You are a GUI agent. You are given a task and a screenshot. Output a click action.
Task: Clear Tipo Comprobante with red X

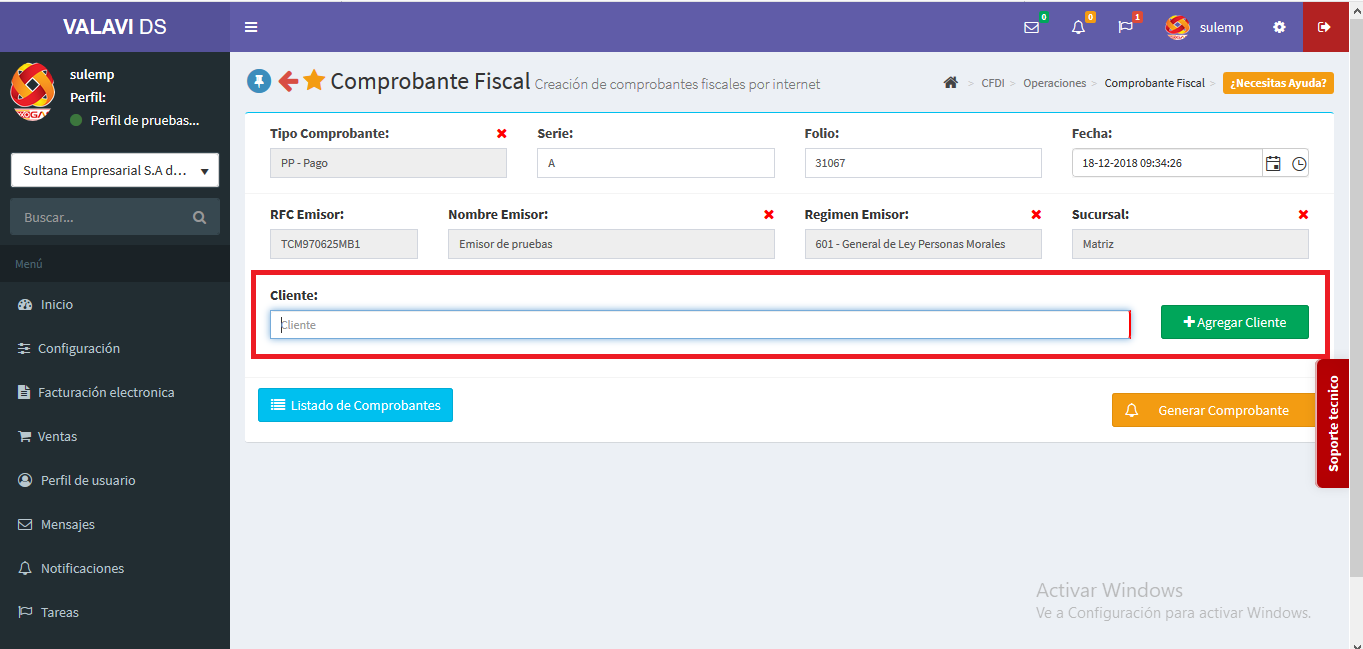click(502, 133)
